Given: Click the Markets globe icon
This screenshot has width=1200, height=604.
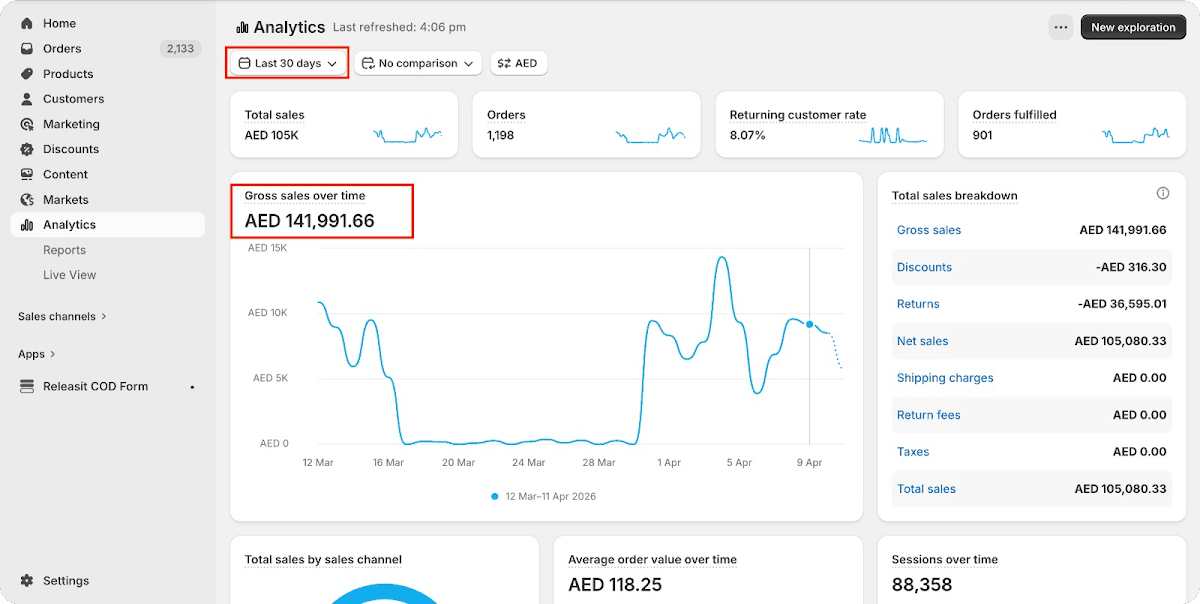Looking at the screenshot, I should click(27, 199).
